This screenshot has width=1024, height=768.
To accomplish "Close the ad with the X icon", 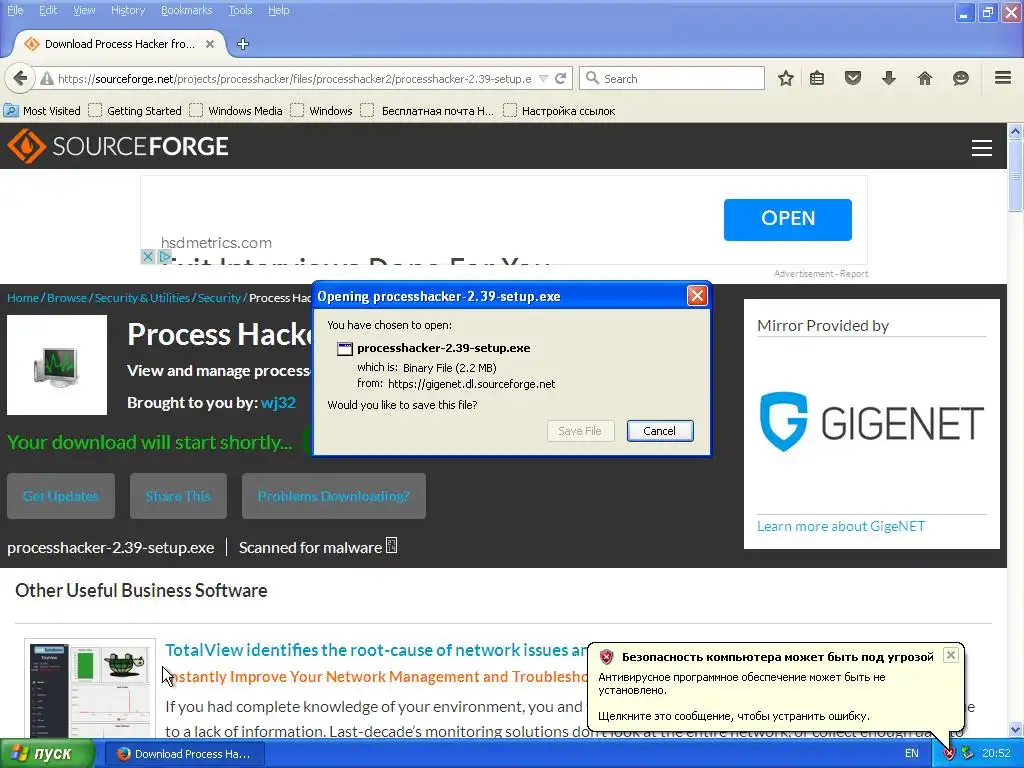I will point(148,257).
